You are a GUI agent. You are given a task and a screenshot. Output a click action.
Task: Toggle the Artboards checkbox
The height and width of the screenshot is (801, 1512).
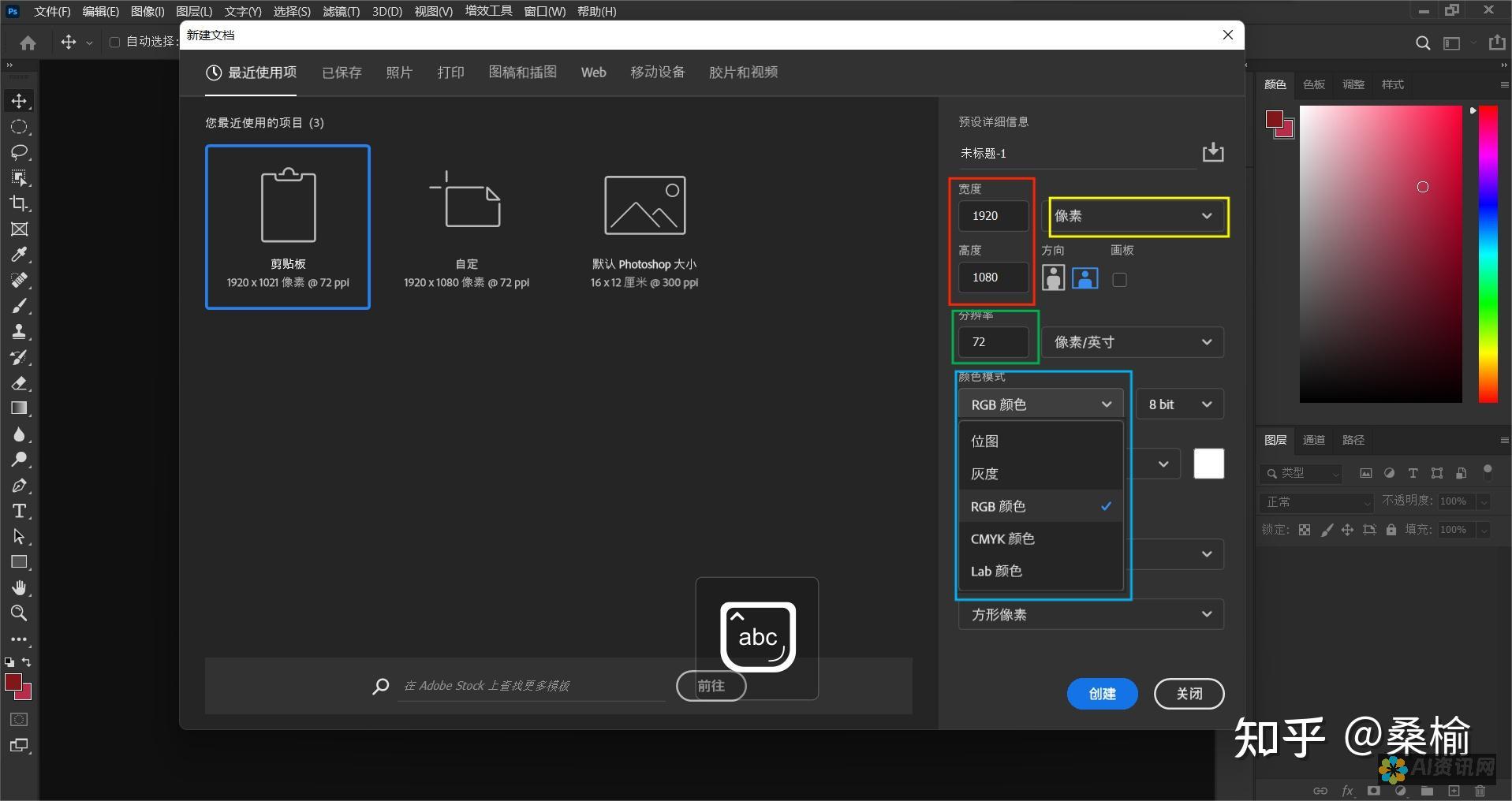click(1119, 280)
